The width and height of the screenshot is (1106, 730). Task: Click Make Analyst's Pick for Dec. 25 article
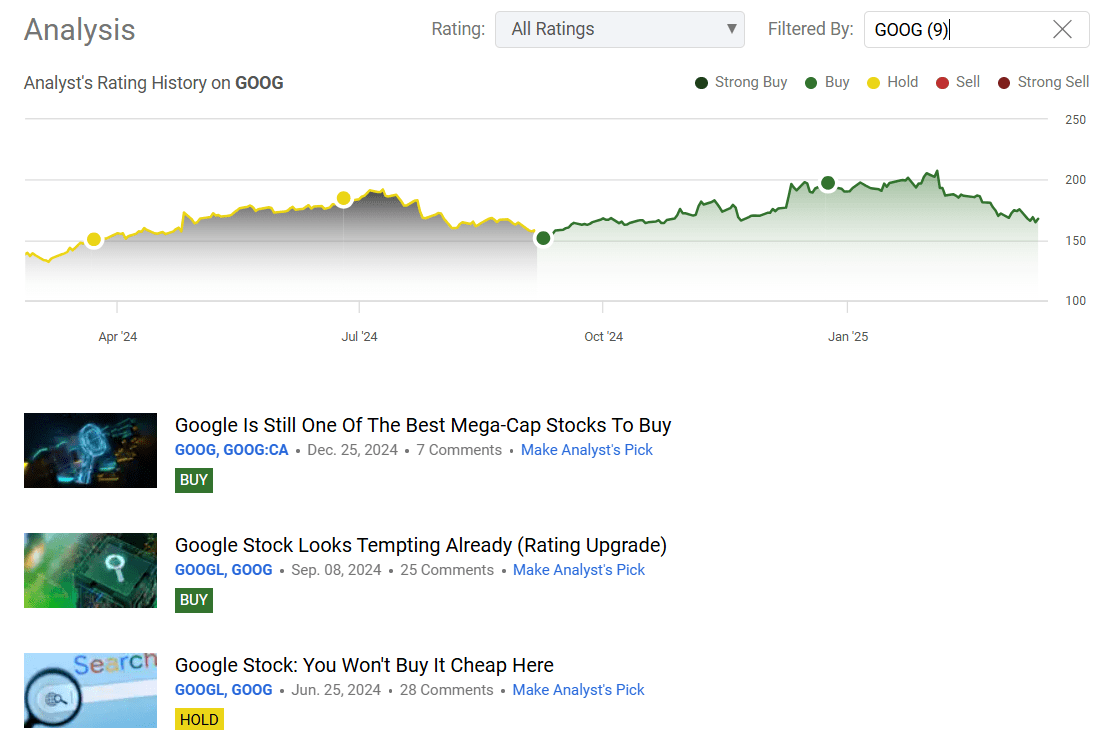click(587, 450)
